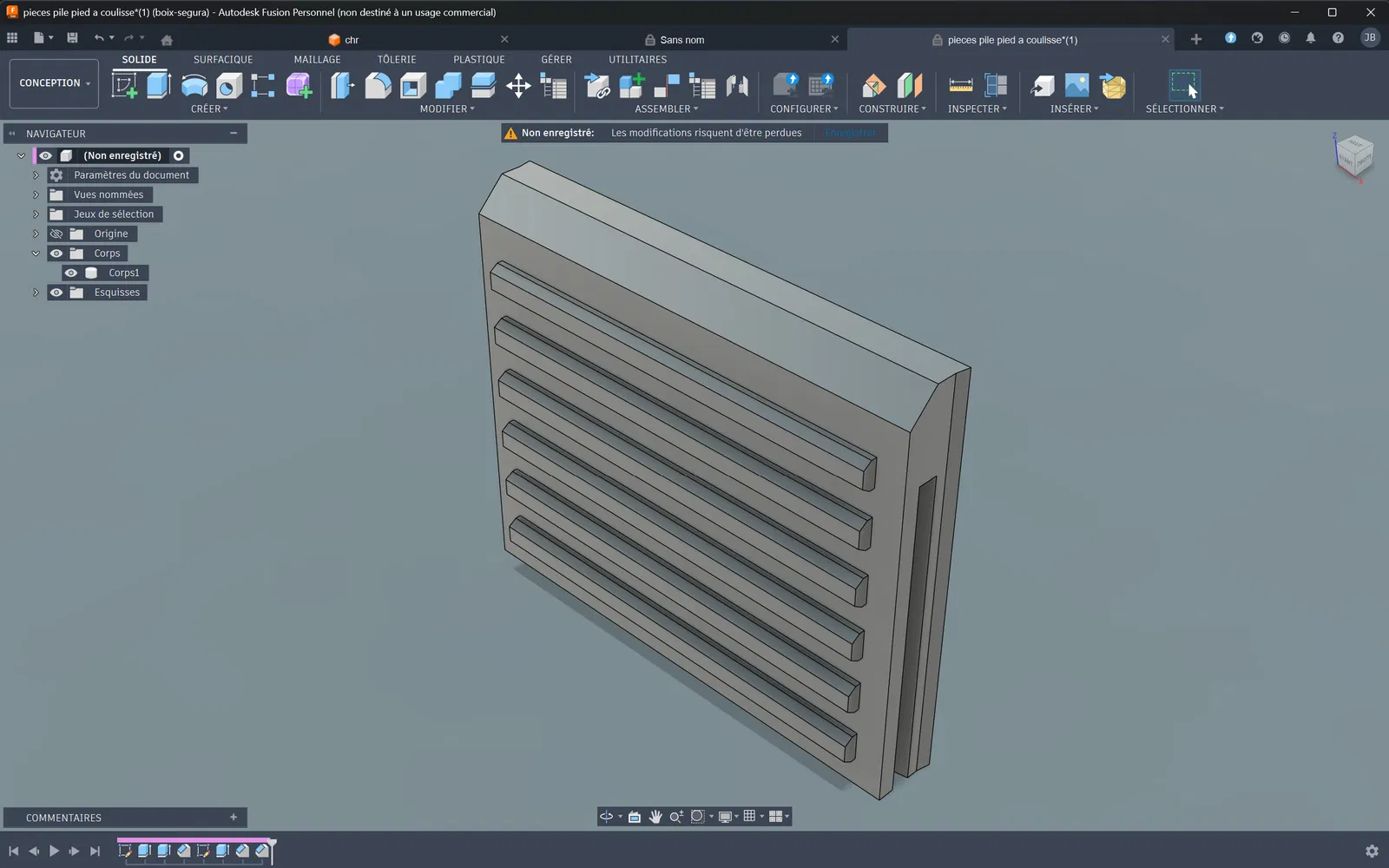Click the Insert Mesh icon
1389x868 pixels.
point(1113,85)
